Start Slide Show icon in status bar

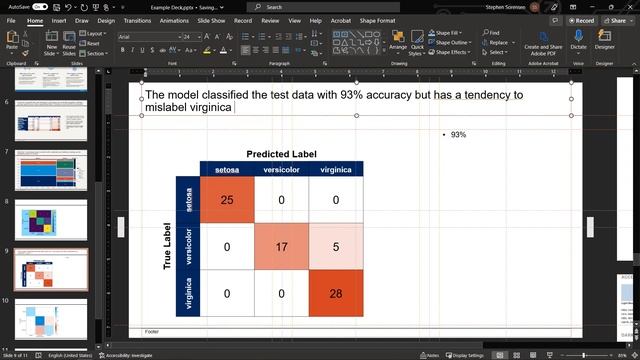[550, 356]
